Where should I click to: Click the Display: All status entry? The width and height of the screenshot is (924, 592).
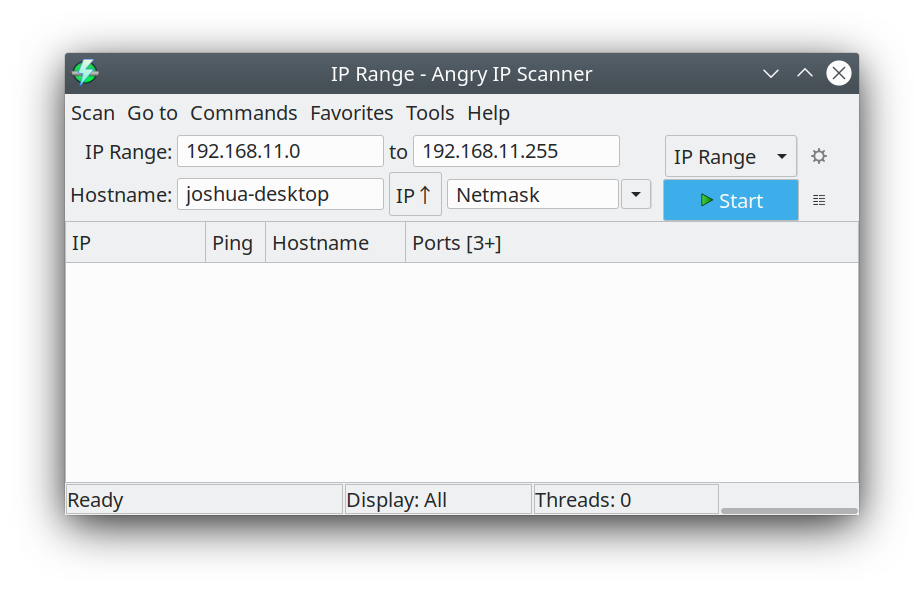(438, 500)
